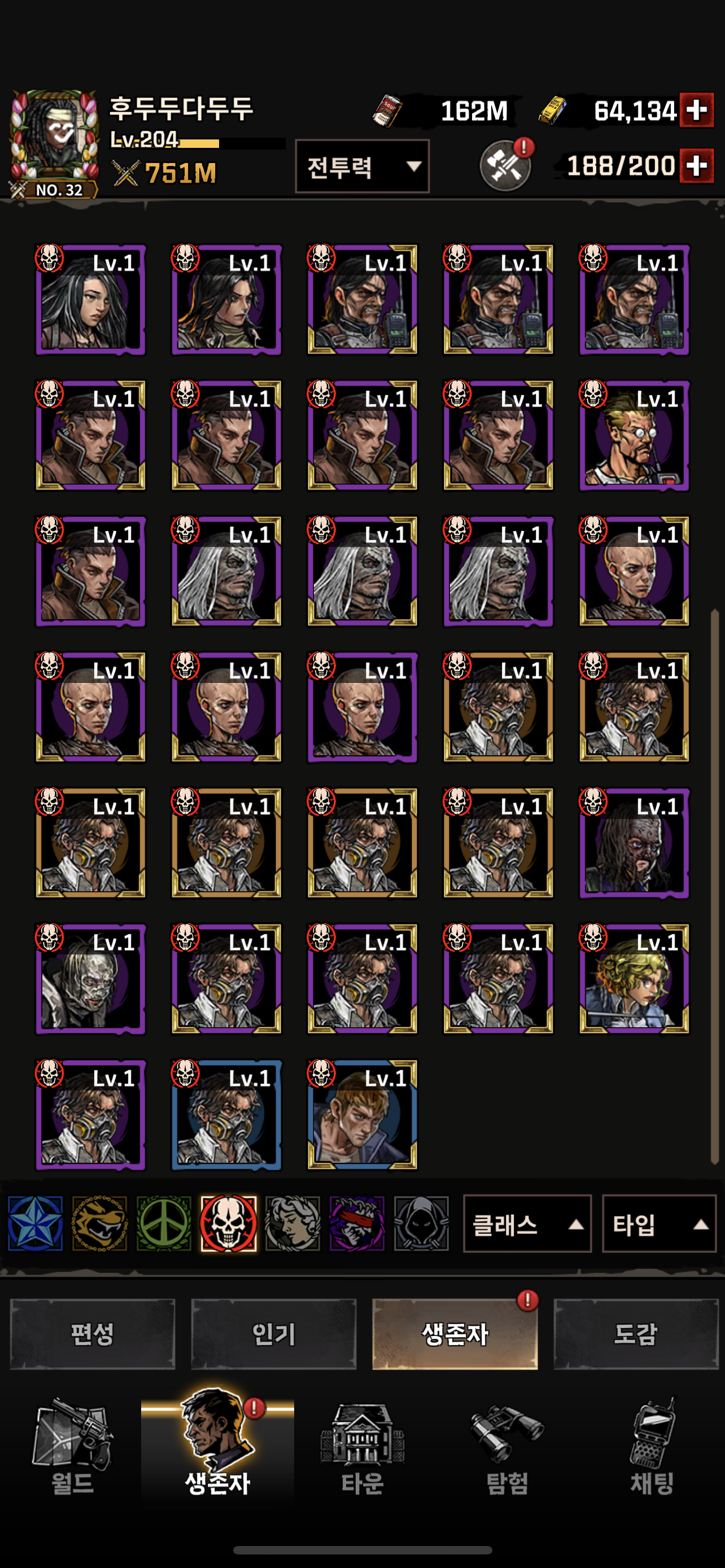Switch to the 도감 tab
725x1568 pixels.
pyautogui.click(x=636, y=1334)
